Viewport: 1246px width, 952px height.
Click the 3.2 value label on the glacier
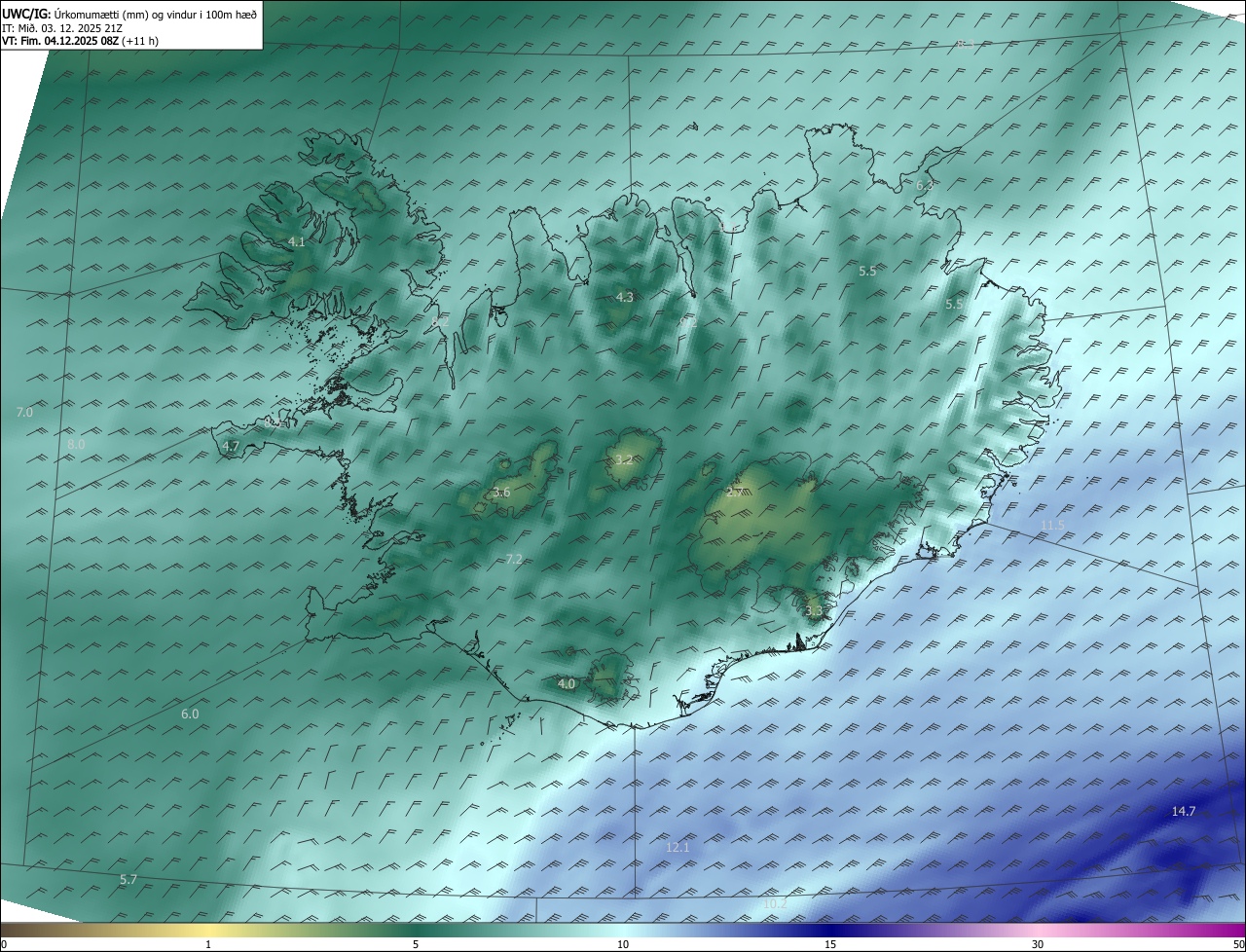pyautogui.click(x=625, y=459)
